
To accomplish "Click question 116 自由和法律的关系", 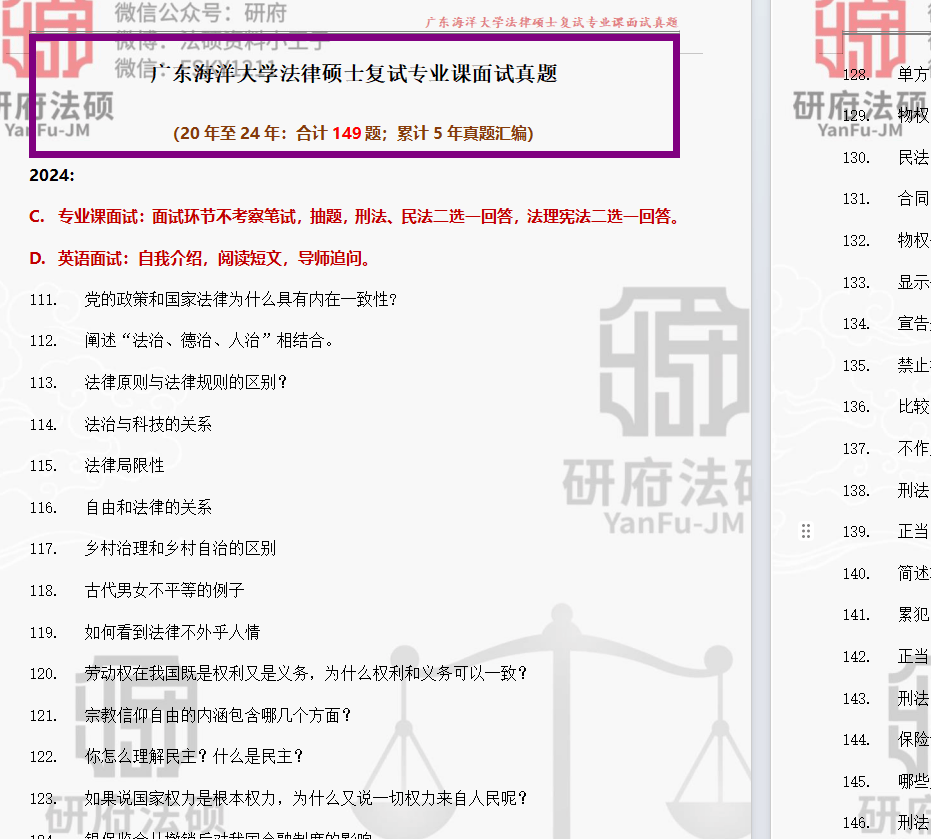I will click(x=121, y=507).
